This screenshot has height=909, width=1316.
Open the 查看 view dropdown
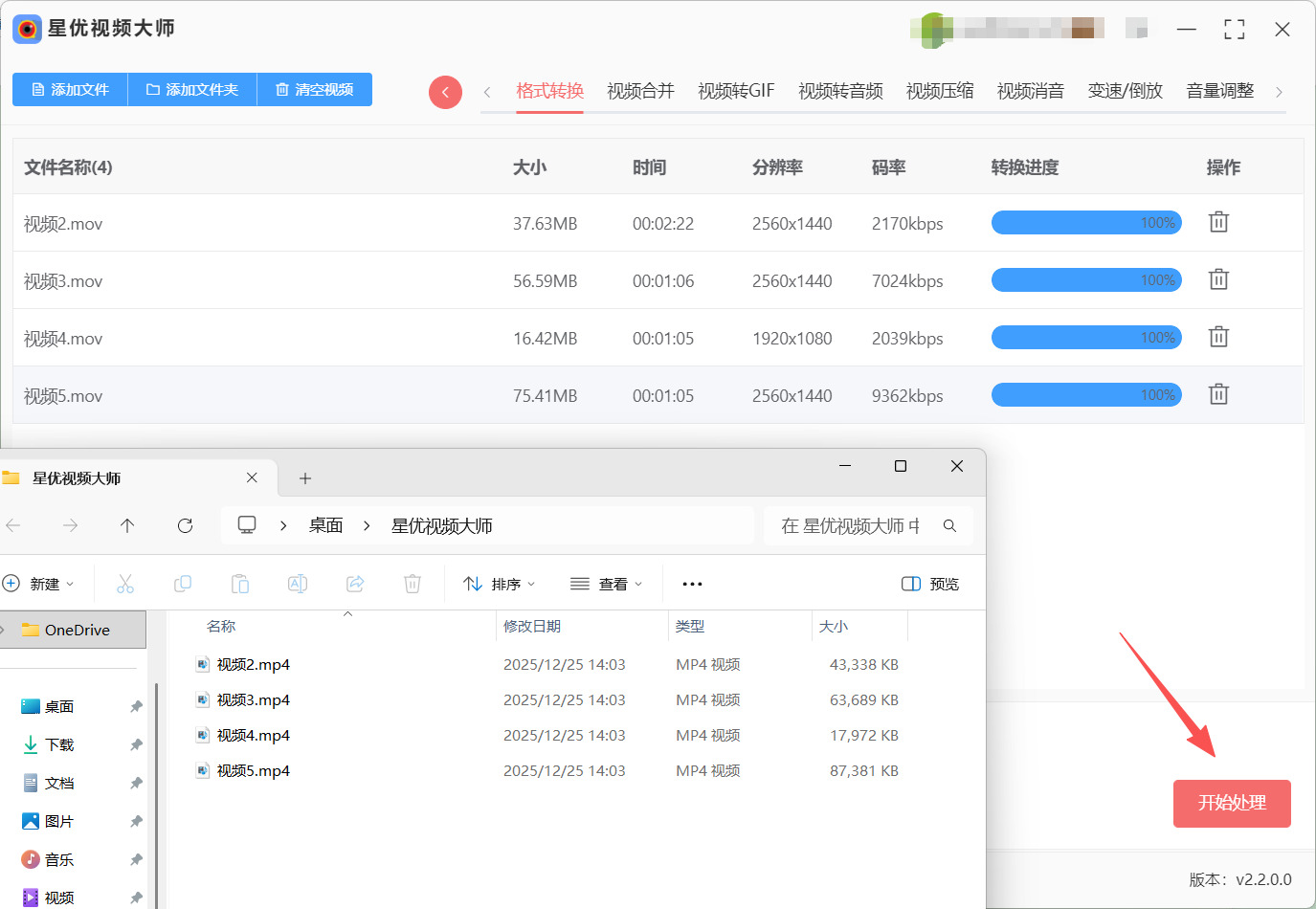click(x=606, y=584)
